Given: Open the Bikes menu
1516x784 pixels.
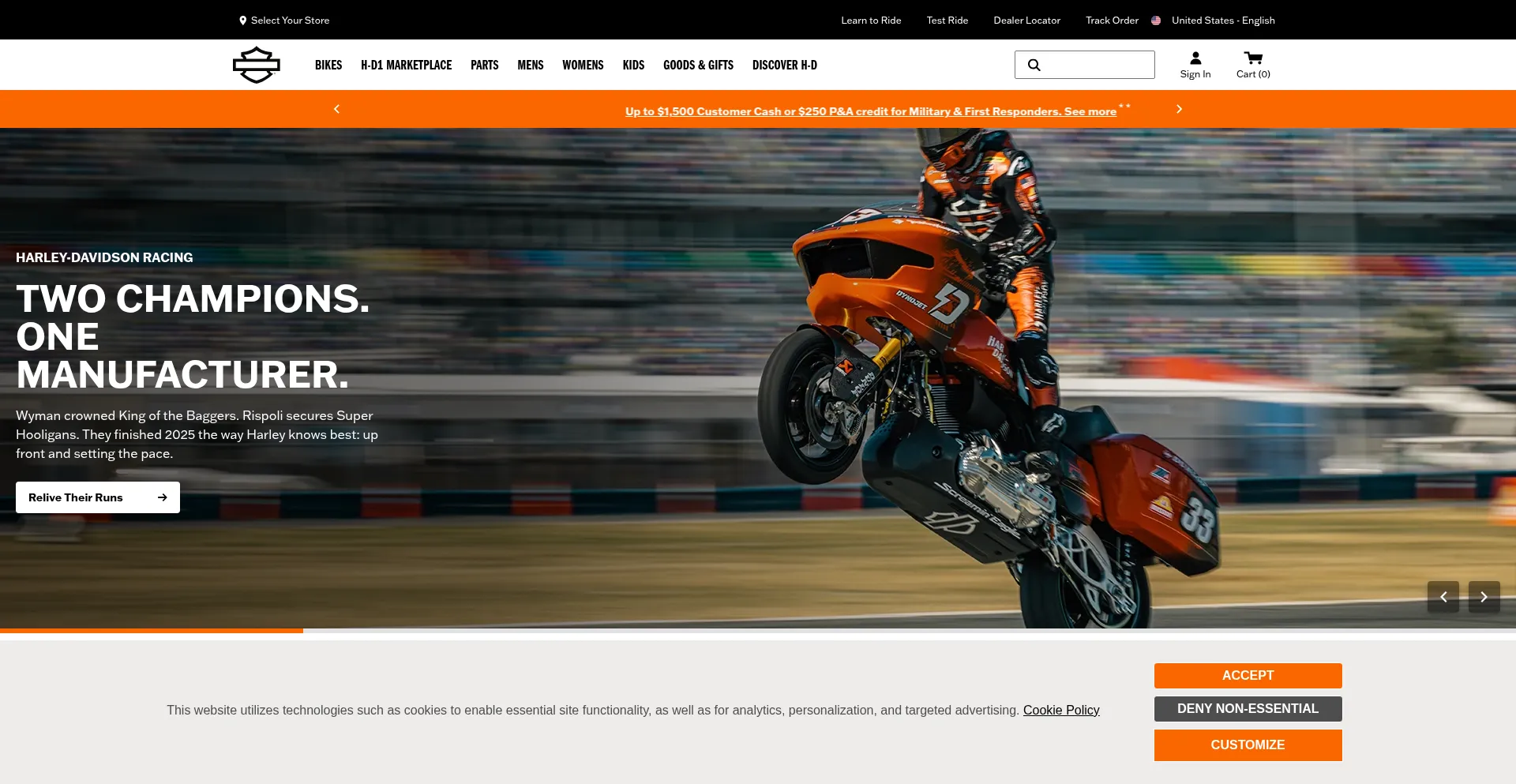Looking at the screenshot, I should tap(328, 65).
